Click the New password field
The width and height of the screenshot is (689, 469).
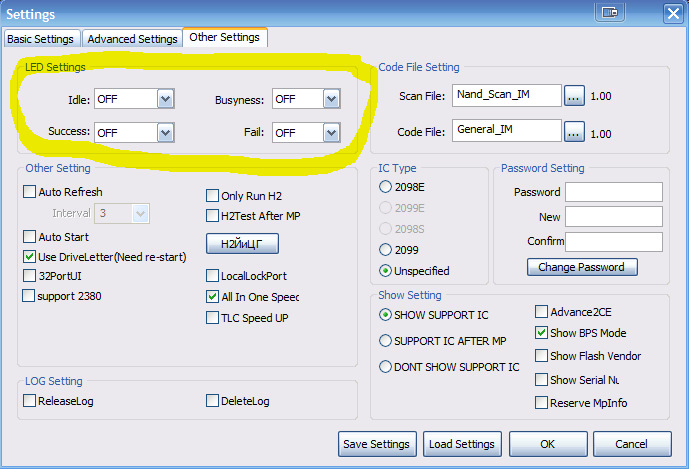click(614, 217)
